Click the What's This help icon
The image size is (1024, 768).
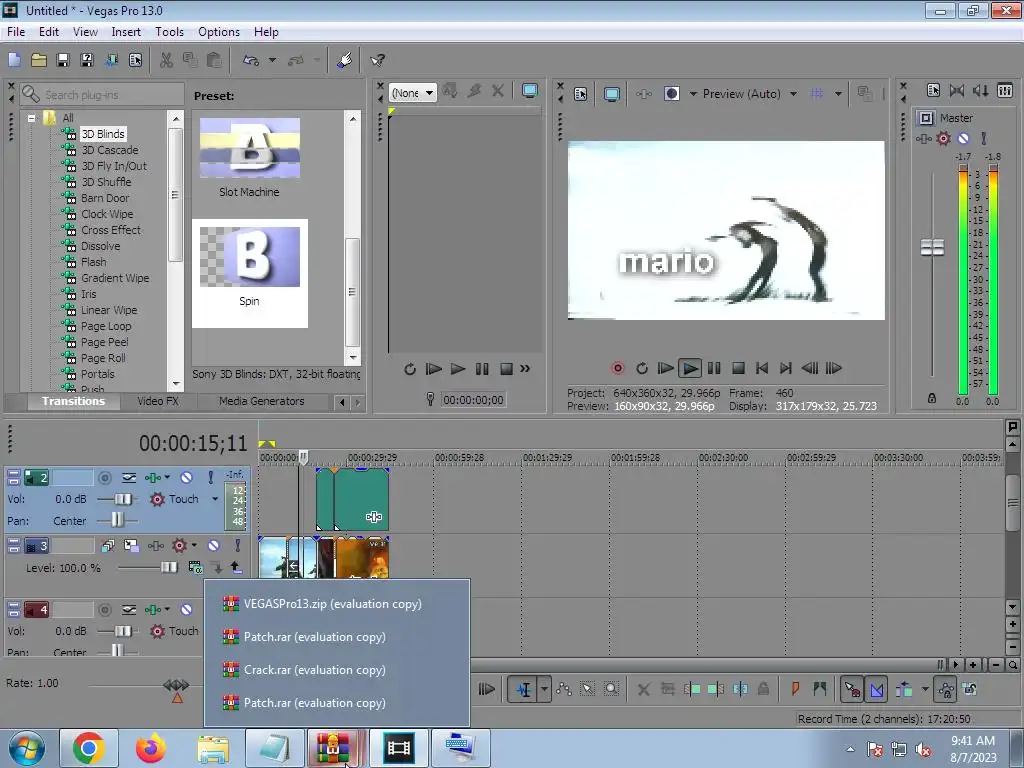(377, 60)
